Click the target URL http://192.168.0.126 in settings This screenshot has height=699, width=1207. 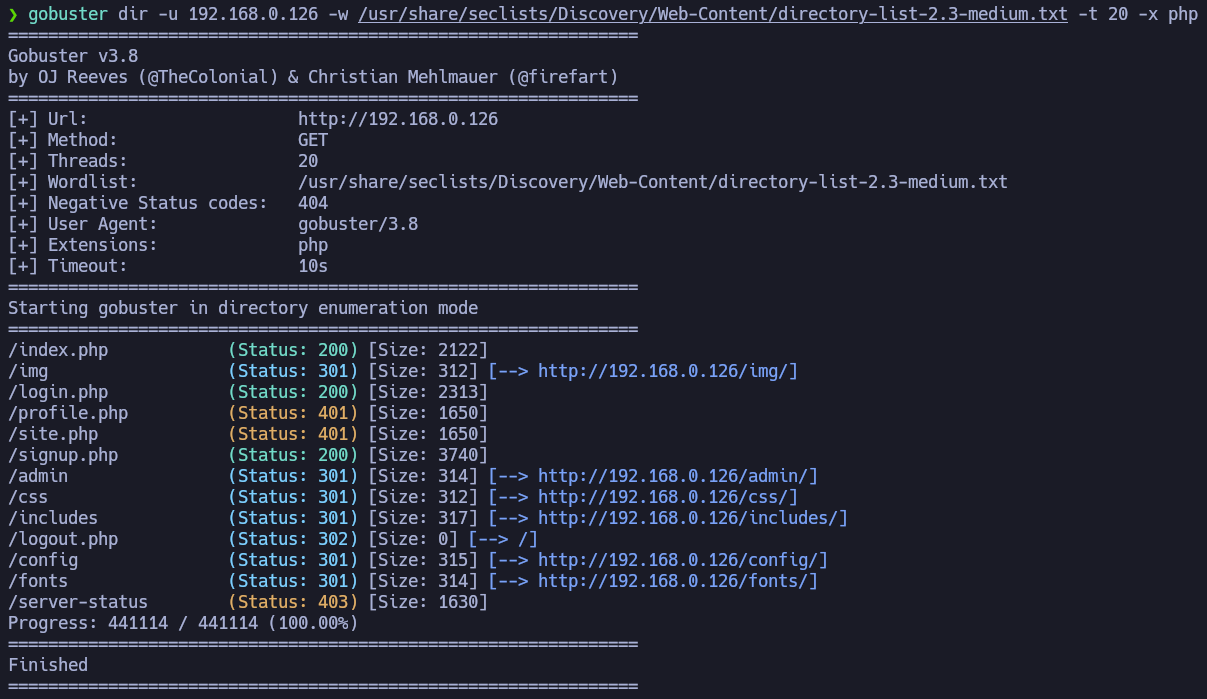(x=397, y=119)
